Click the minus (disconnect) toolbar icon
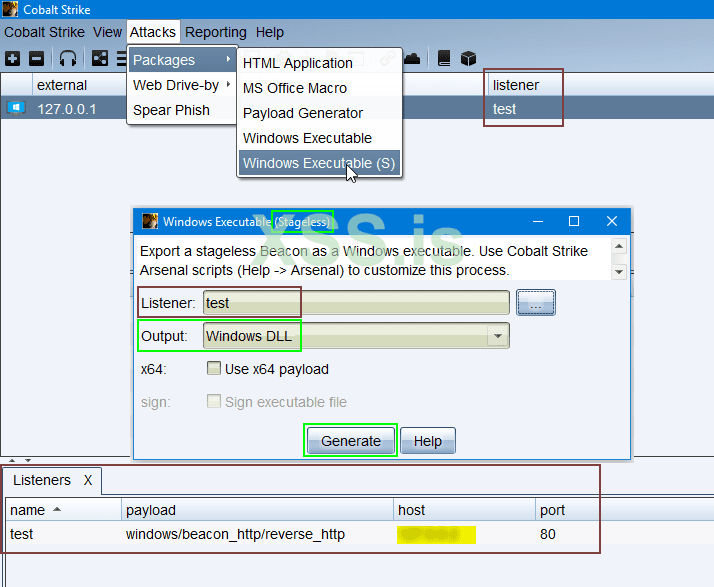The image size is (714, 587). (x=36, y=58)
